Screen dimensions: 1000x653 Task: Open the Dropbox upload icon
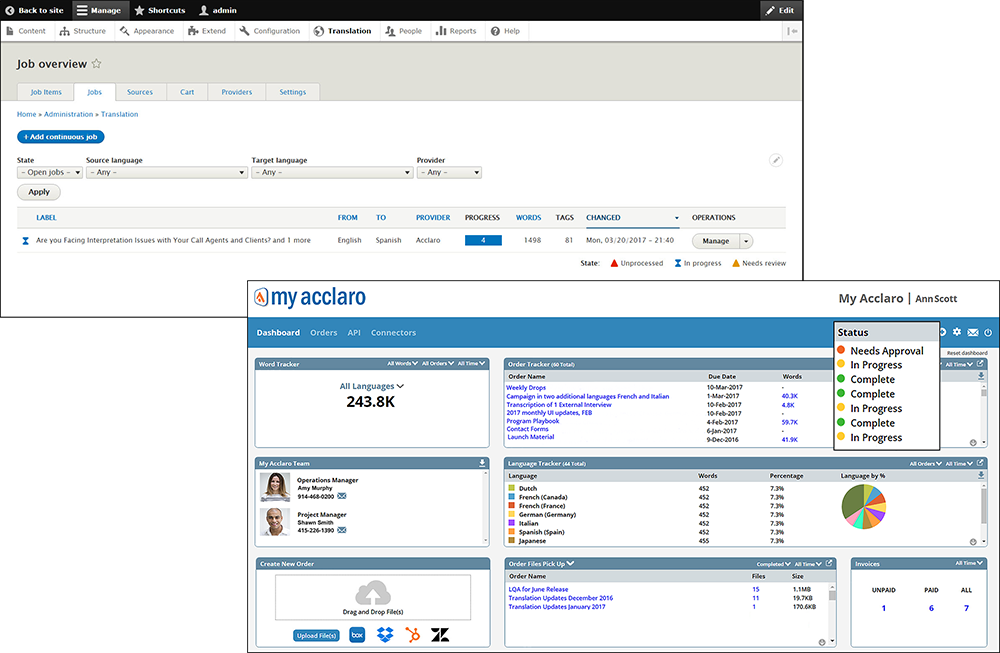pyautogui.click(x=385, y=634)
